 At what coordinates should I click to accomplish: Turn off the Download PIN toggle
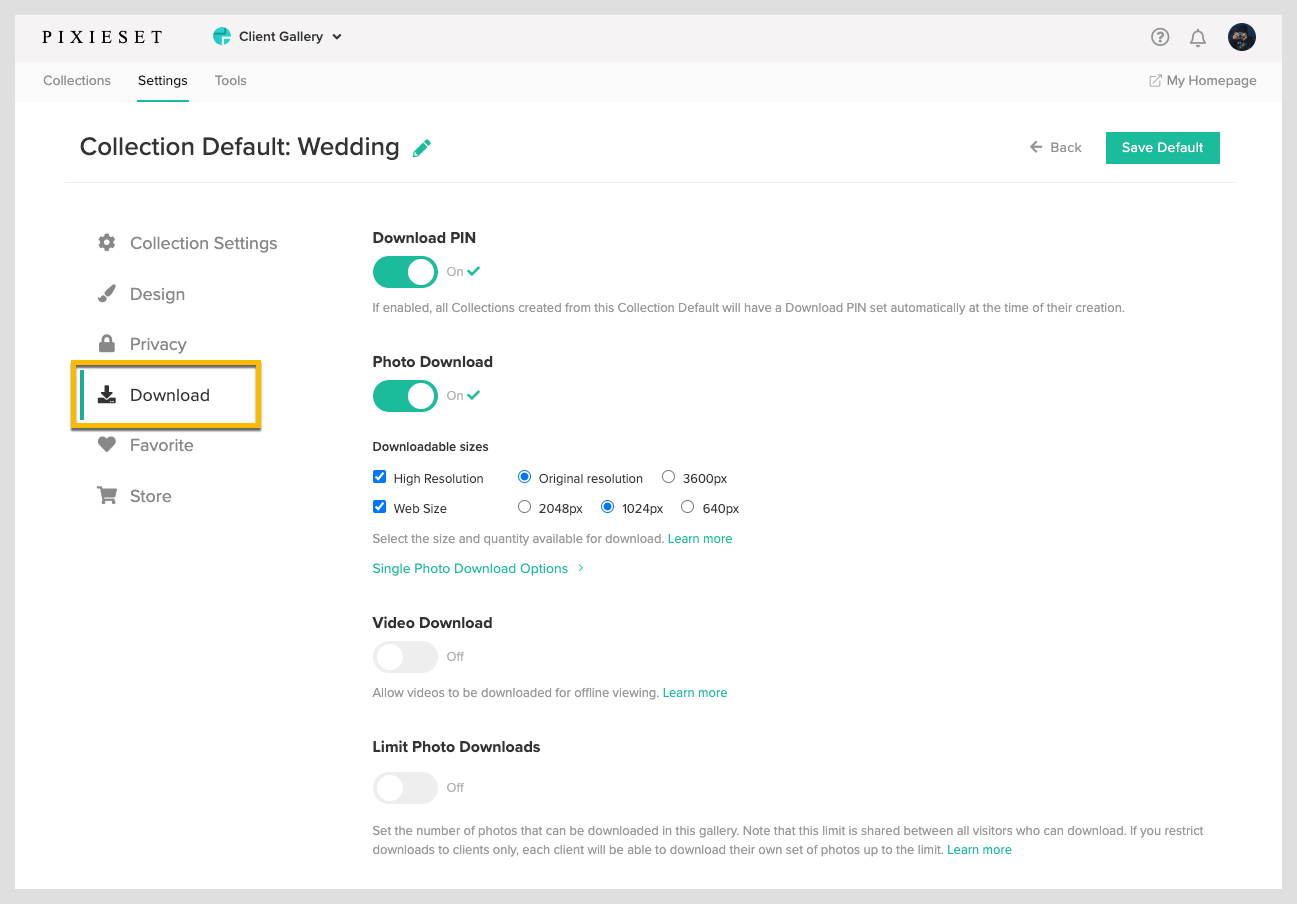coord(405,272)
